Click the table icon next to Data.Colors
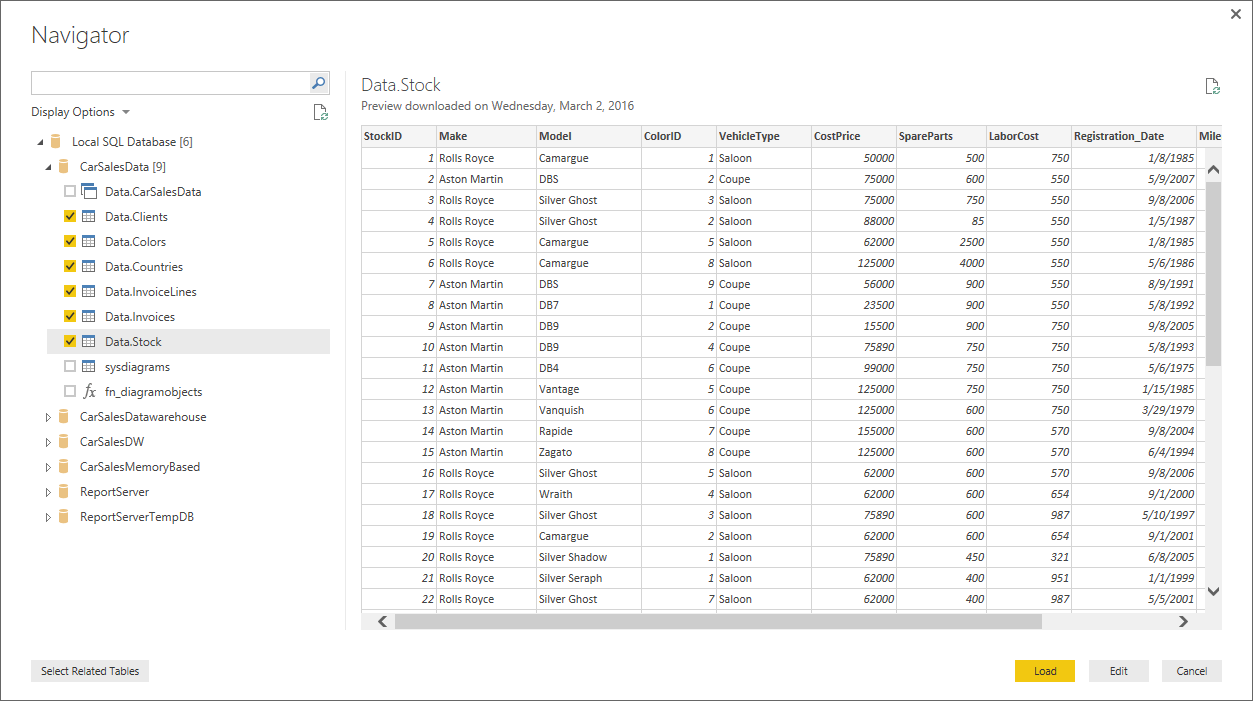 coord(89,242)
